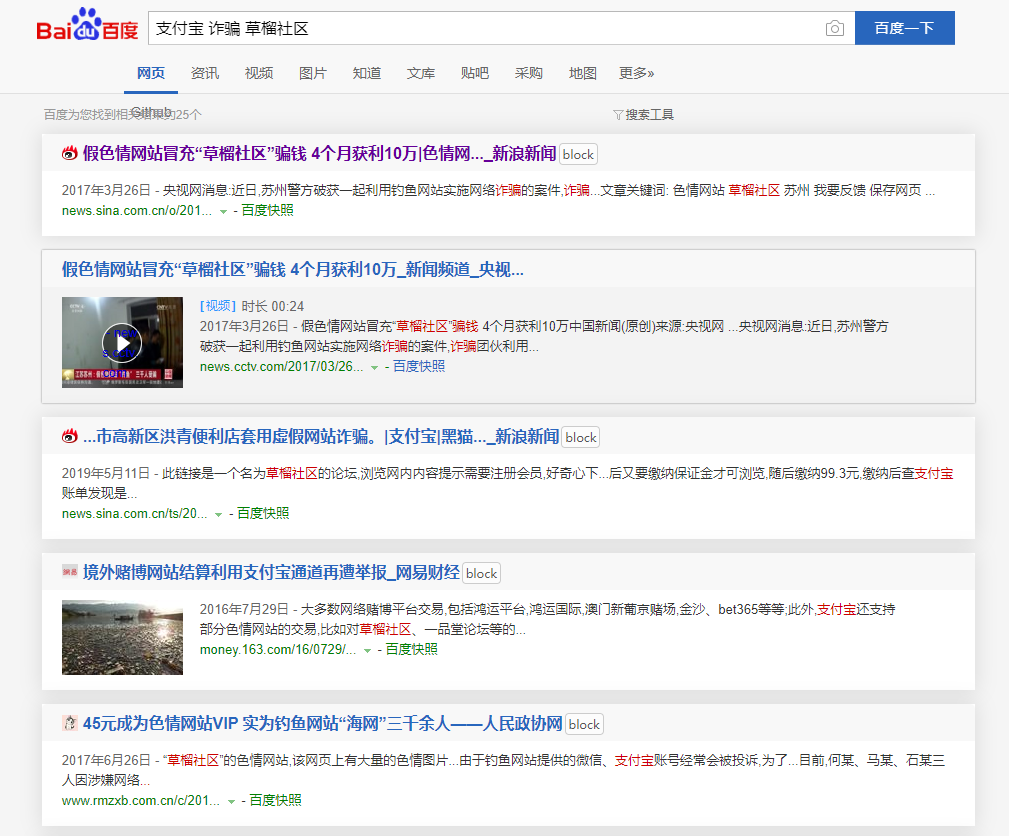The image size is (1009, 836).
Task: Open search by image via camera icon
Action: [835, 28]
